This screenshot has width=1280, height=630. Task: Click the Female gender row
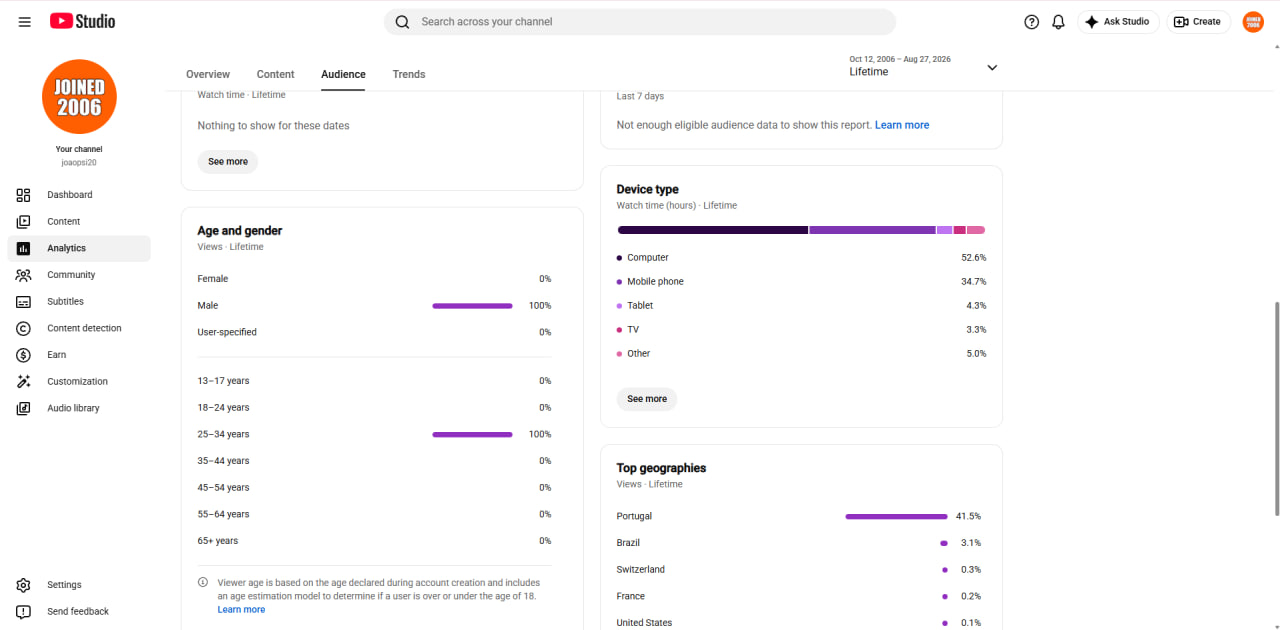(x=375, y=279)
